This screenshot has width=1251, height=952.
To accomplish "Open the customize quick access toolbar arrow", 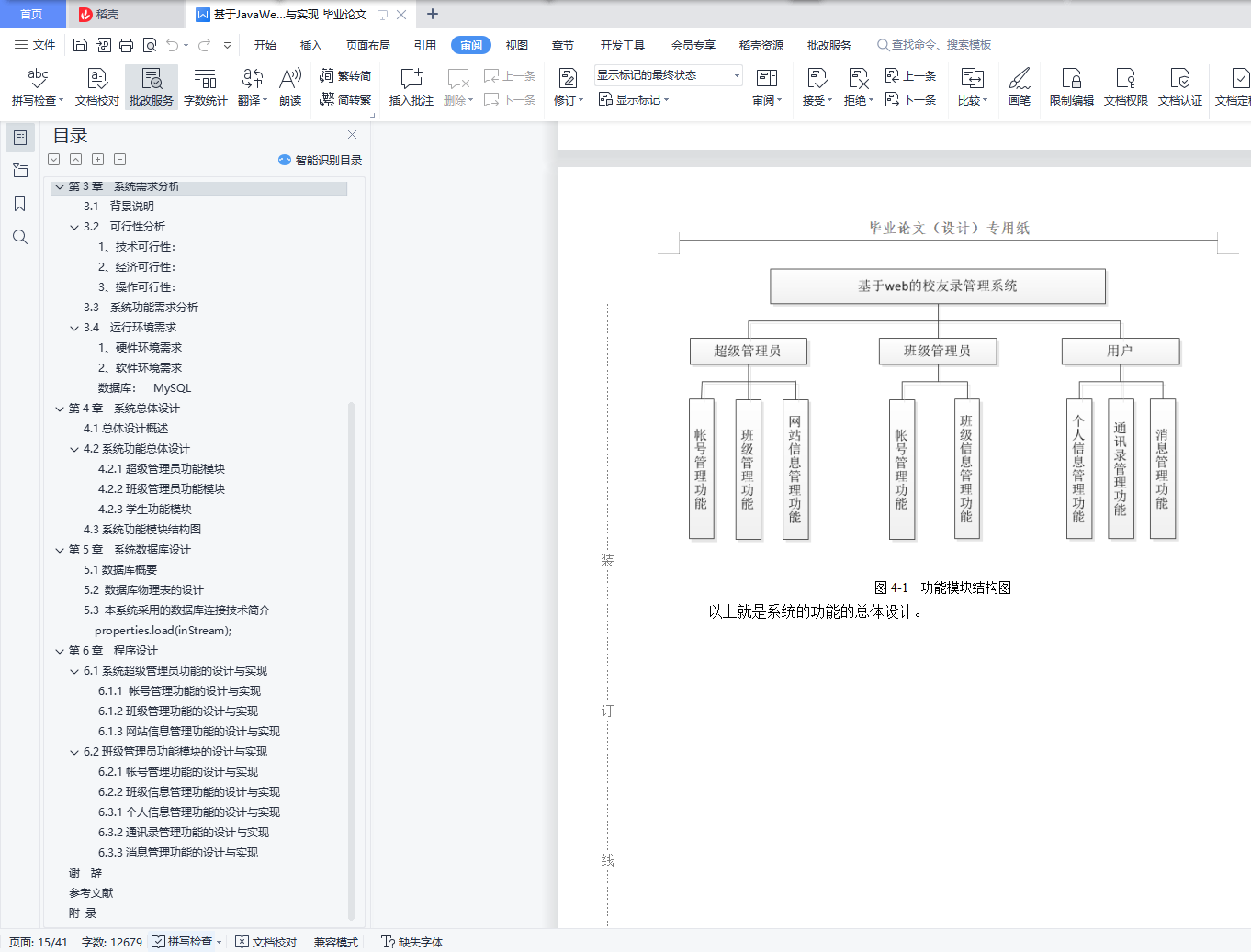I will (227, 45).
